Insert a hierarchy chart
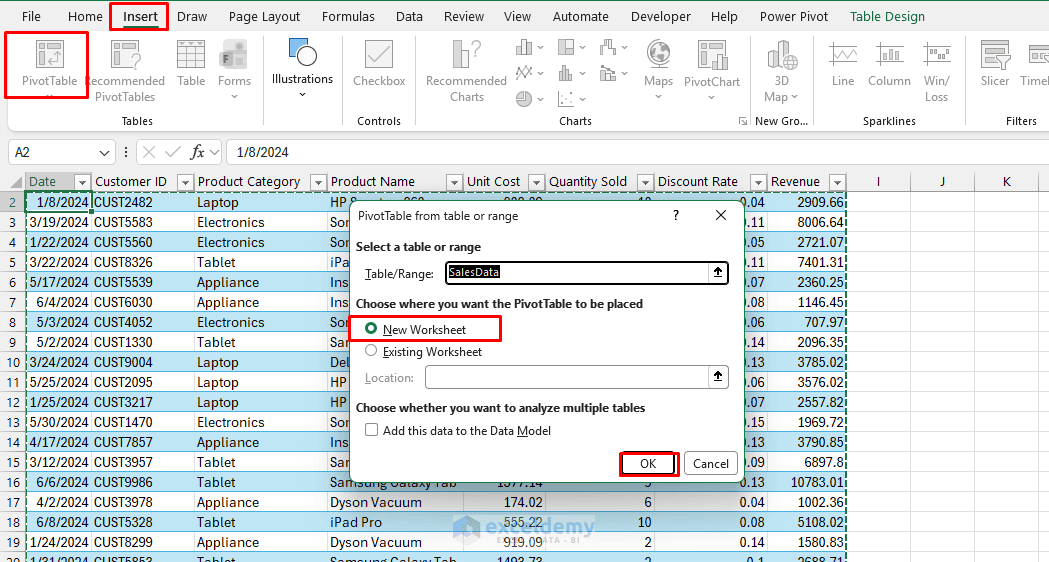The height and width of the screenshot is (562, 1049). click(571, 48)
